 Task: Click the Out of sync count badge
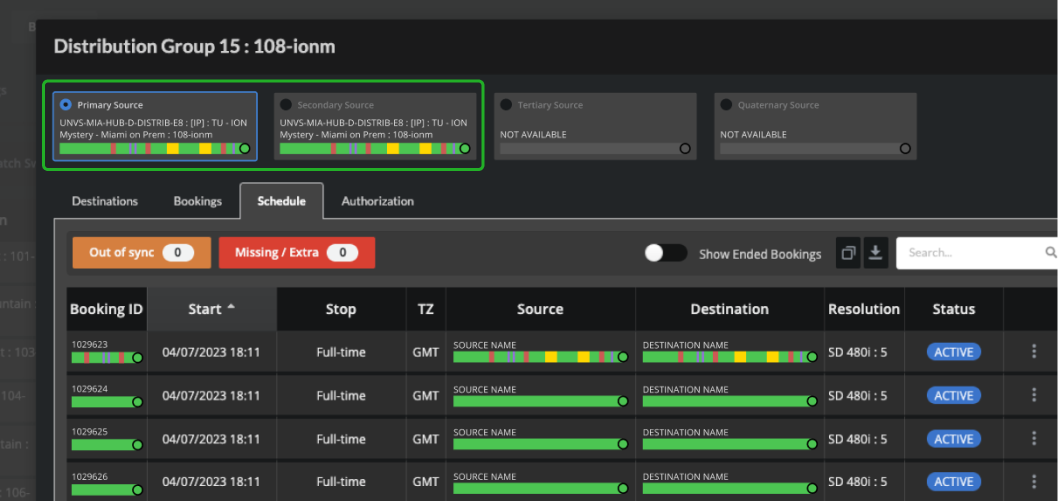click(178, 253)
